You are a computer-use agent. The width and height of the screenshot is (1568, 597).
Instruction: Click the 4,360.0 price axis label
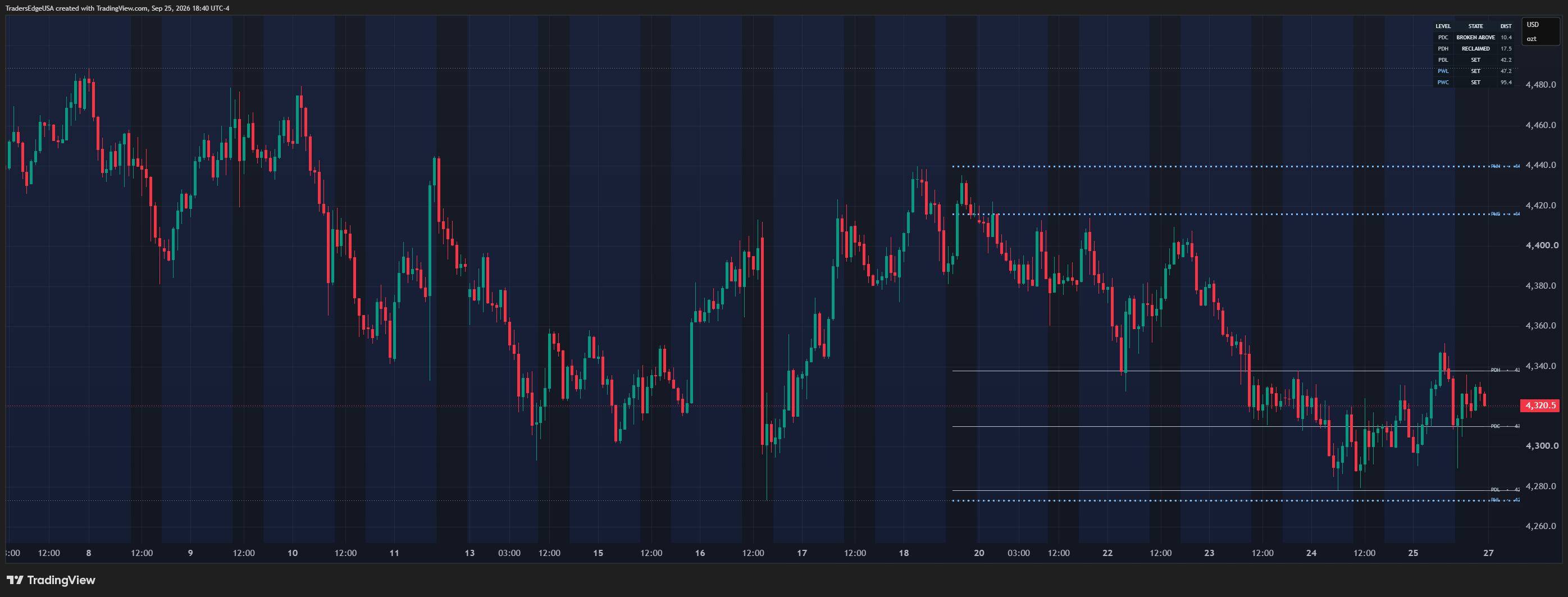point(1540,326)
